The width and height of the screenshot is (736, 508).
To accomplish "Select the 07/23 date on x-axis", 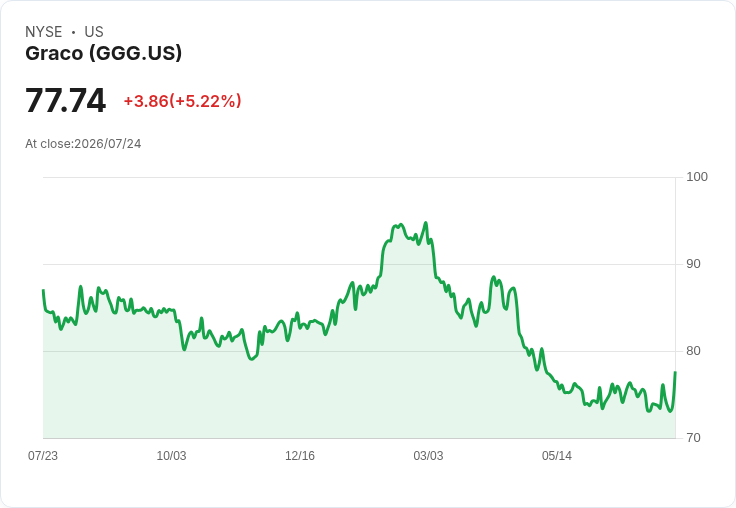I will coord(43,455).
